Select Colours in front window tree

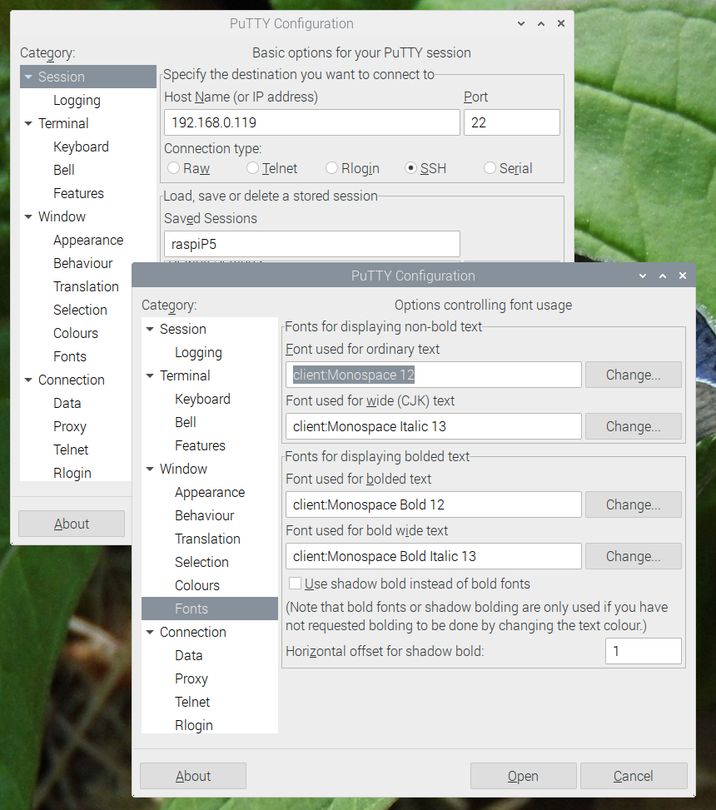(197, 585)
